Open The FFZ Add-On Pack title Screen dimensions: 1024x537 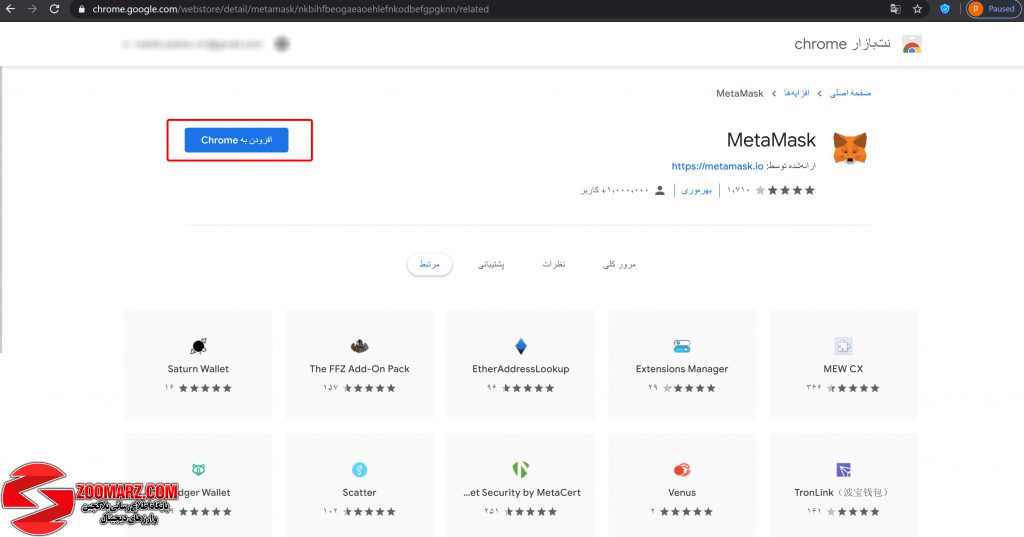click(x=359, y=368)
